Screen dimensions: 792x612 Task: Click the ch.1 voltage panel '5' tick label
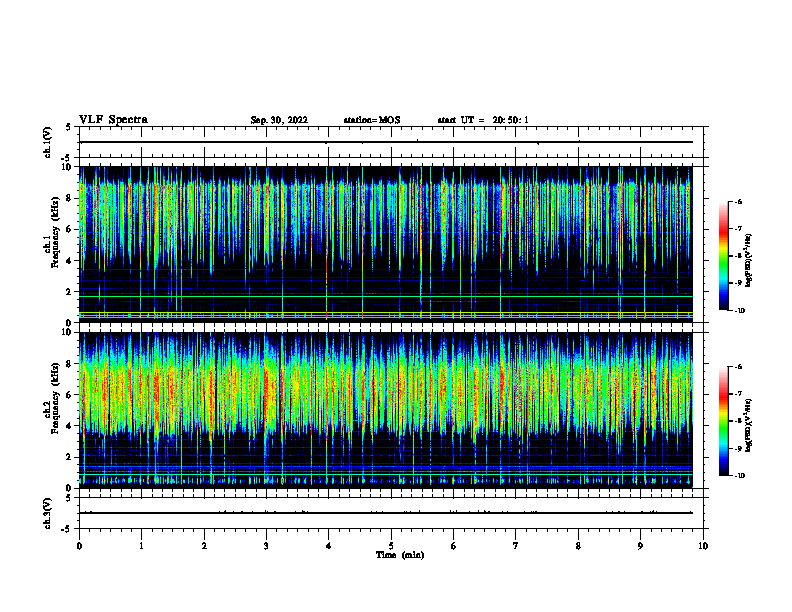(x=69, y=127)
